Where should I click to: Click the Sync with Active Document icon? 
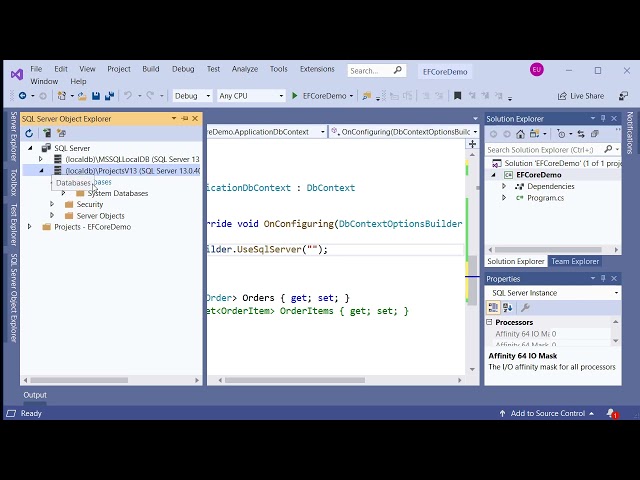tap(581, 134)
